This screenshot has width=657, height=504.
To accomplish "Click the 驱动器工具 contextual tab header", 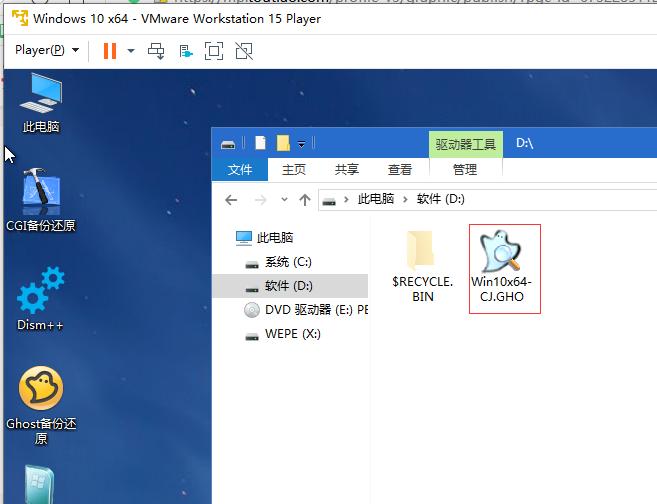I will (x=466, y=145).
